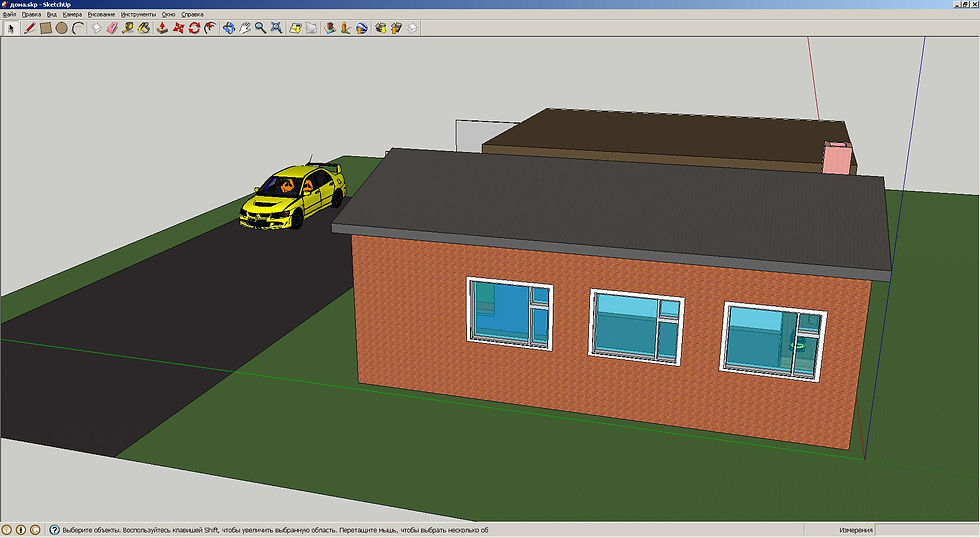Activate the Zoom magnifier tool

tap(260, 28)
